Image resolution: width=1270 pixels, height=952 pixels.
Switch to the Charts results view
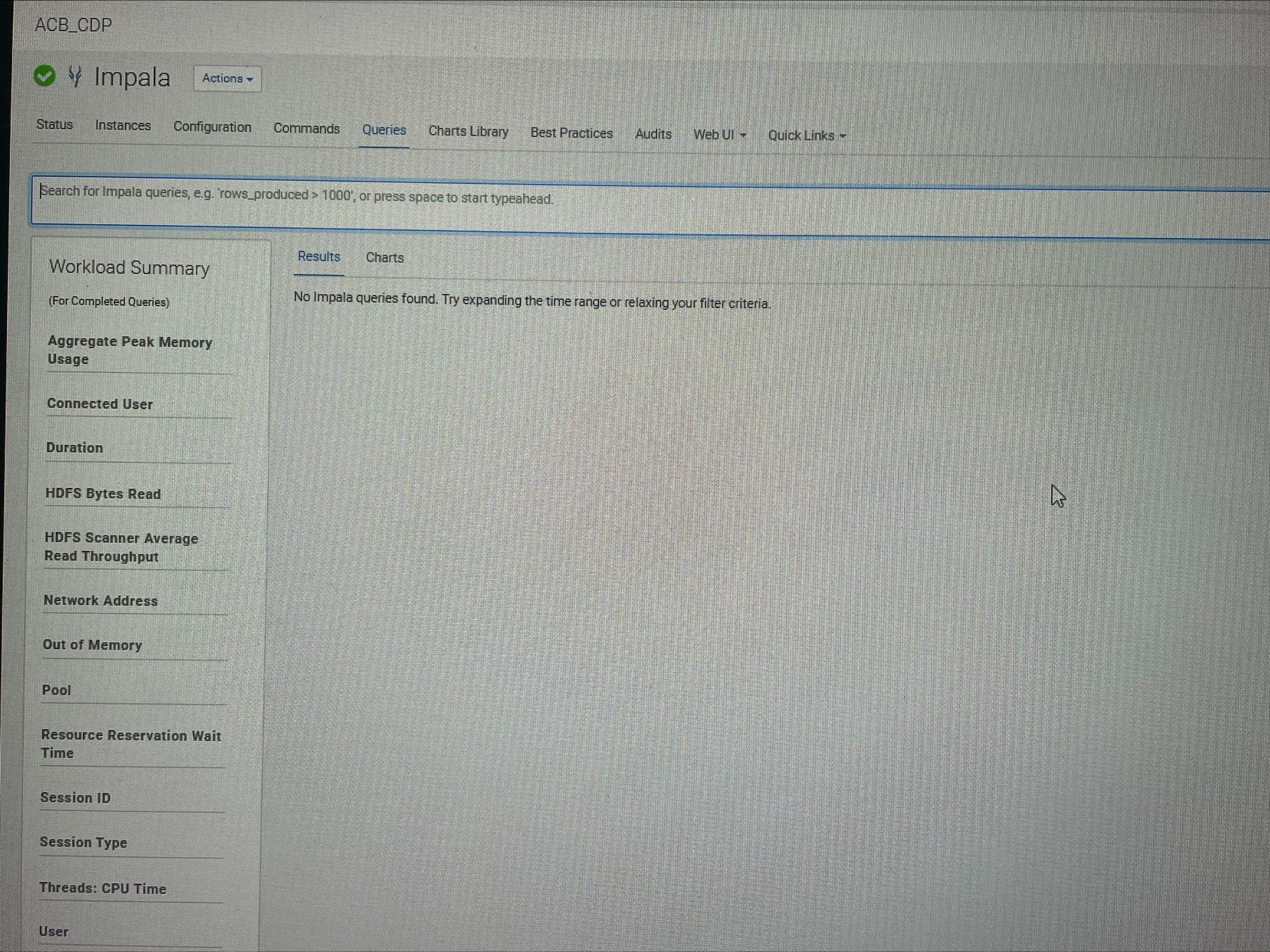click(384, 258)
